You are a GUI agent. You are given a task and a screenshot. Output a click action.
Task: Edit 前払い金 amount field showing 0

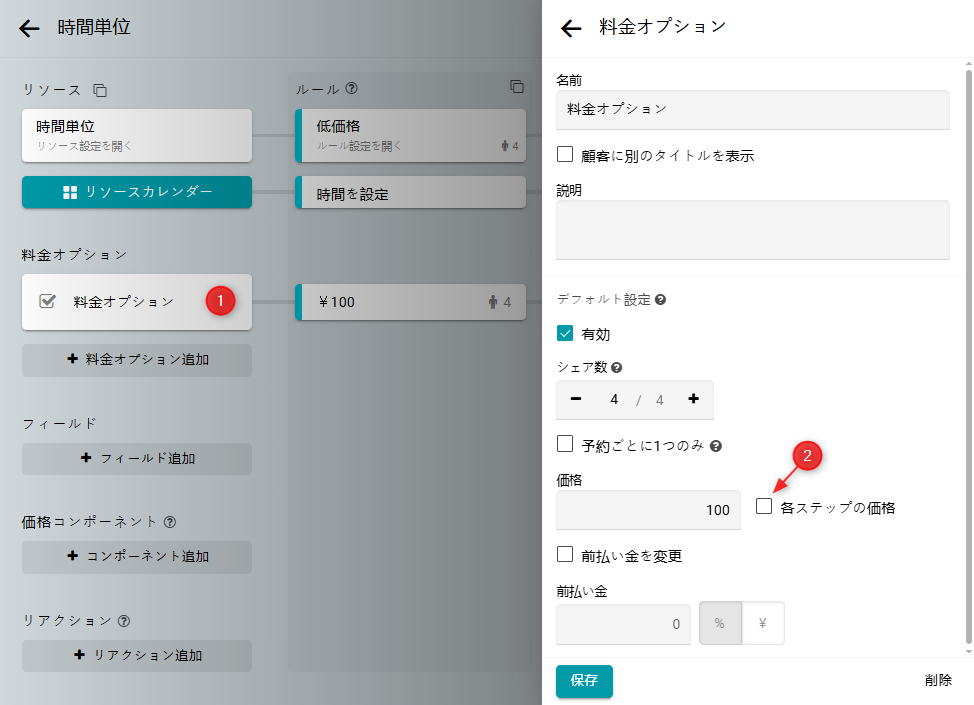623,624
